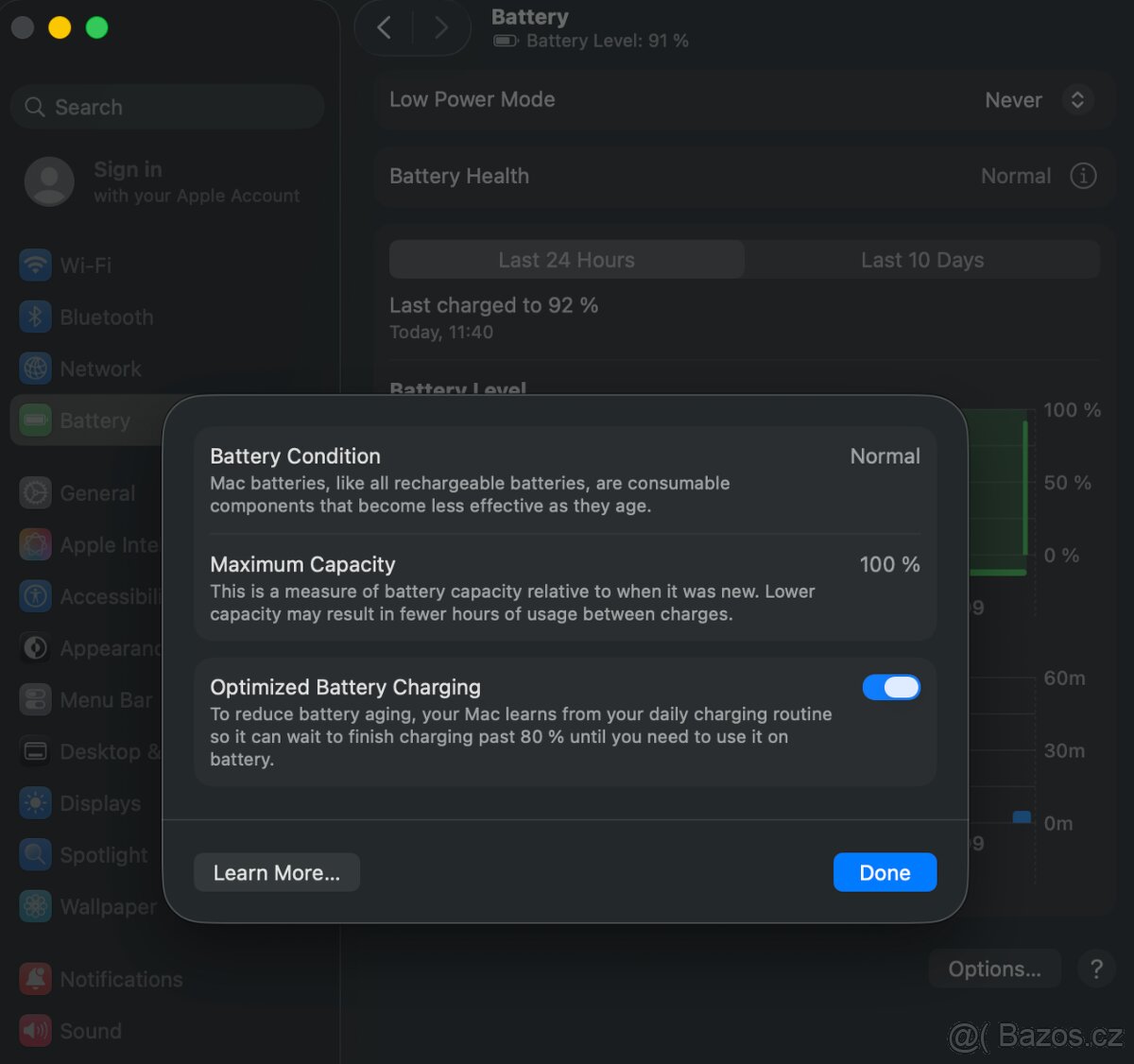
Task: Open the Wallpaper settings icon
Action: 36,907
